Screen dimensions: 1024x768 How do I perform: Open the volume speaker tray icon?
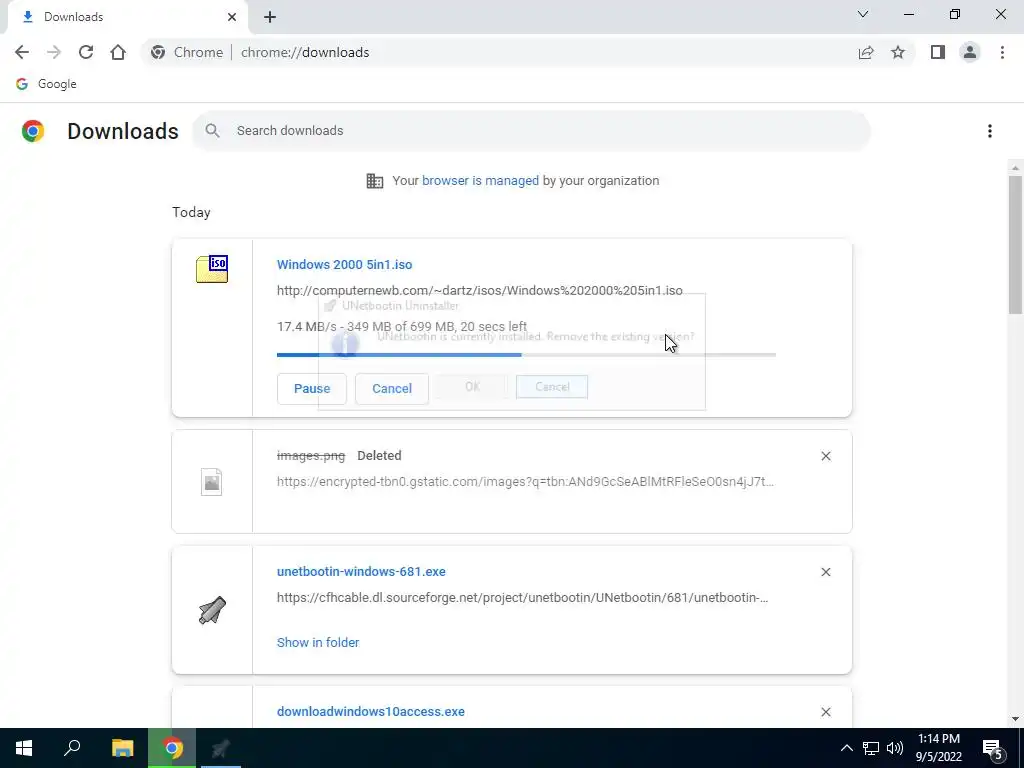pyautogui.click(x=895, y=748)
